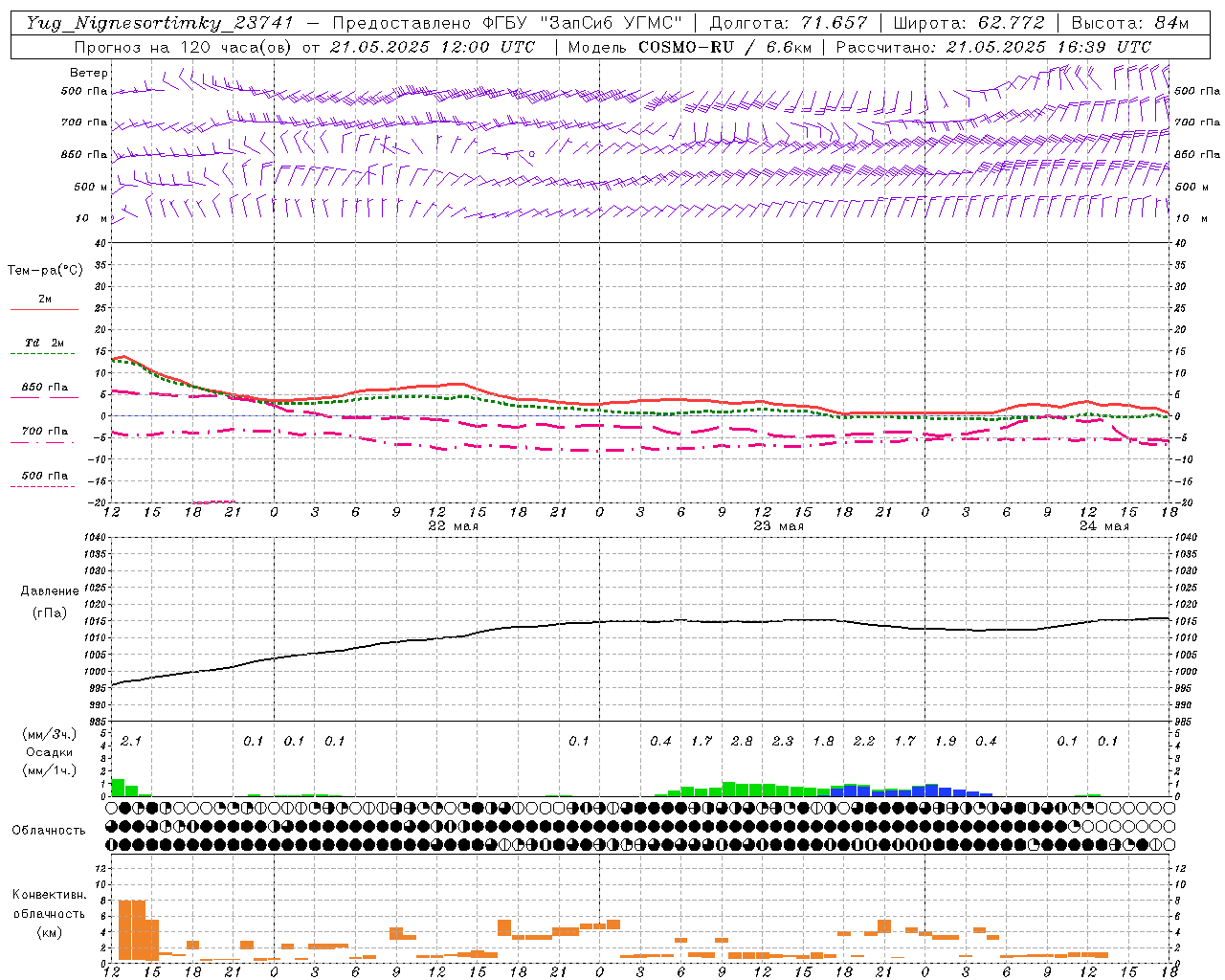Click the 2.2 precipitation value
This screenshot has height=980, width=1225.
click(x=864, y=742)
